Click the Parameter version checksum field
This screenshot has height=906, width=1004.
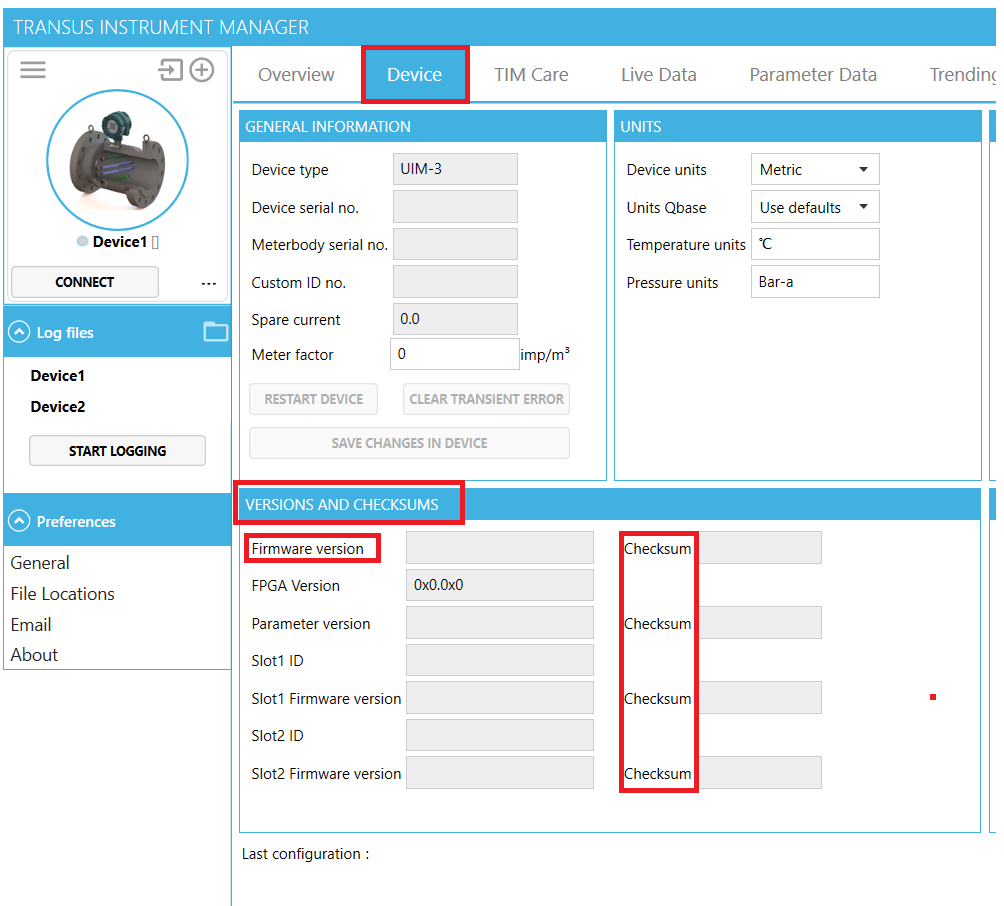point(759,622)
